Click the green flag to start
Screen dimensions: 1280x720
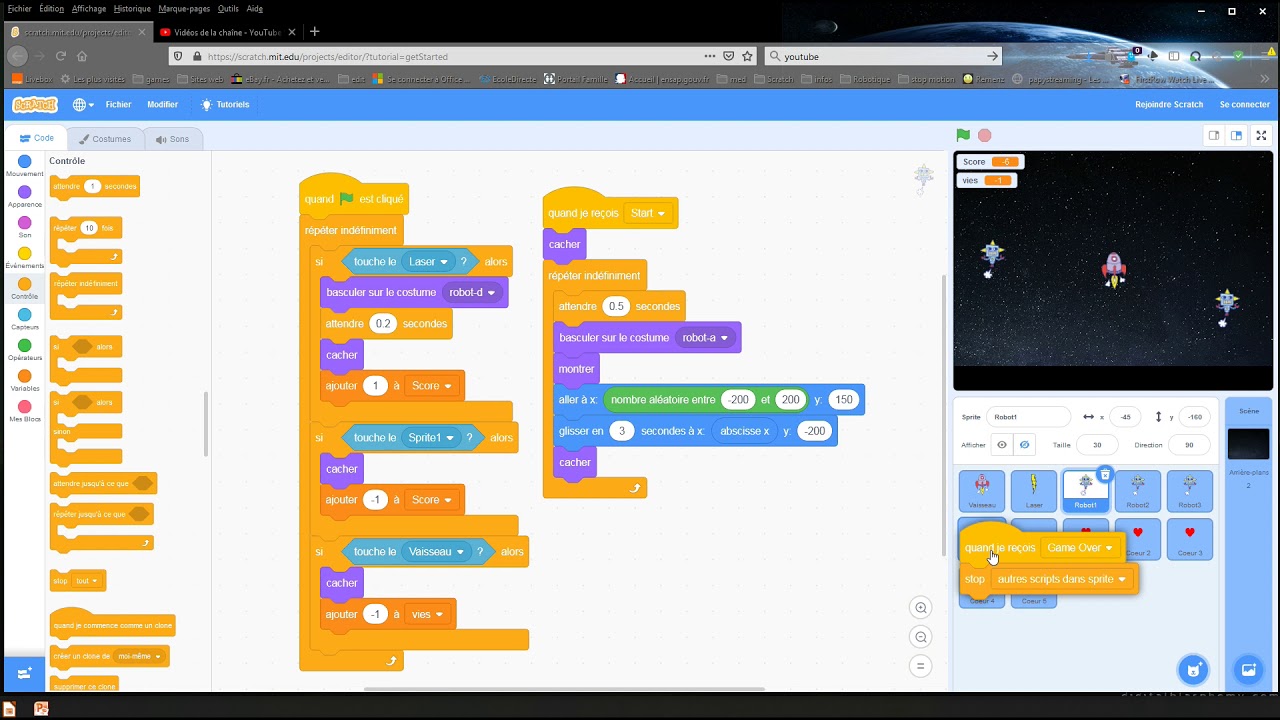pos(963,135)
